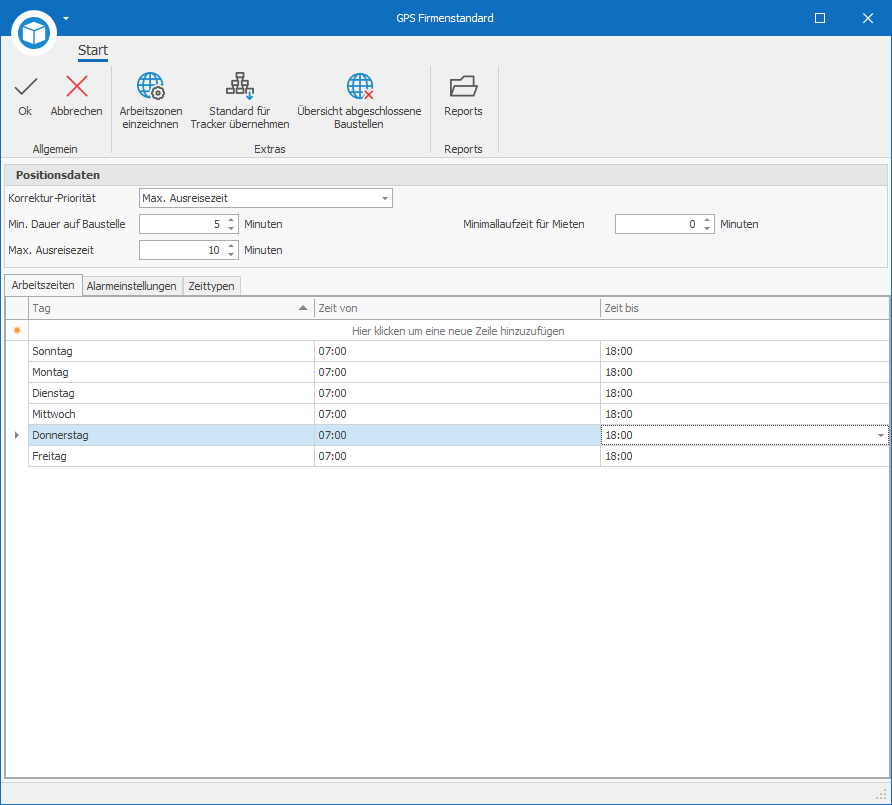Image resolution: width=892 pixels, height=805 pixels.
Task: Click Zeit von 07:00 for Montag
Action: click(457, 372)
